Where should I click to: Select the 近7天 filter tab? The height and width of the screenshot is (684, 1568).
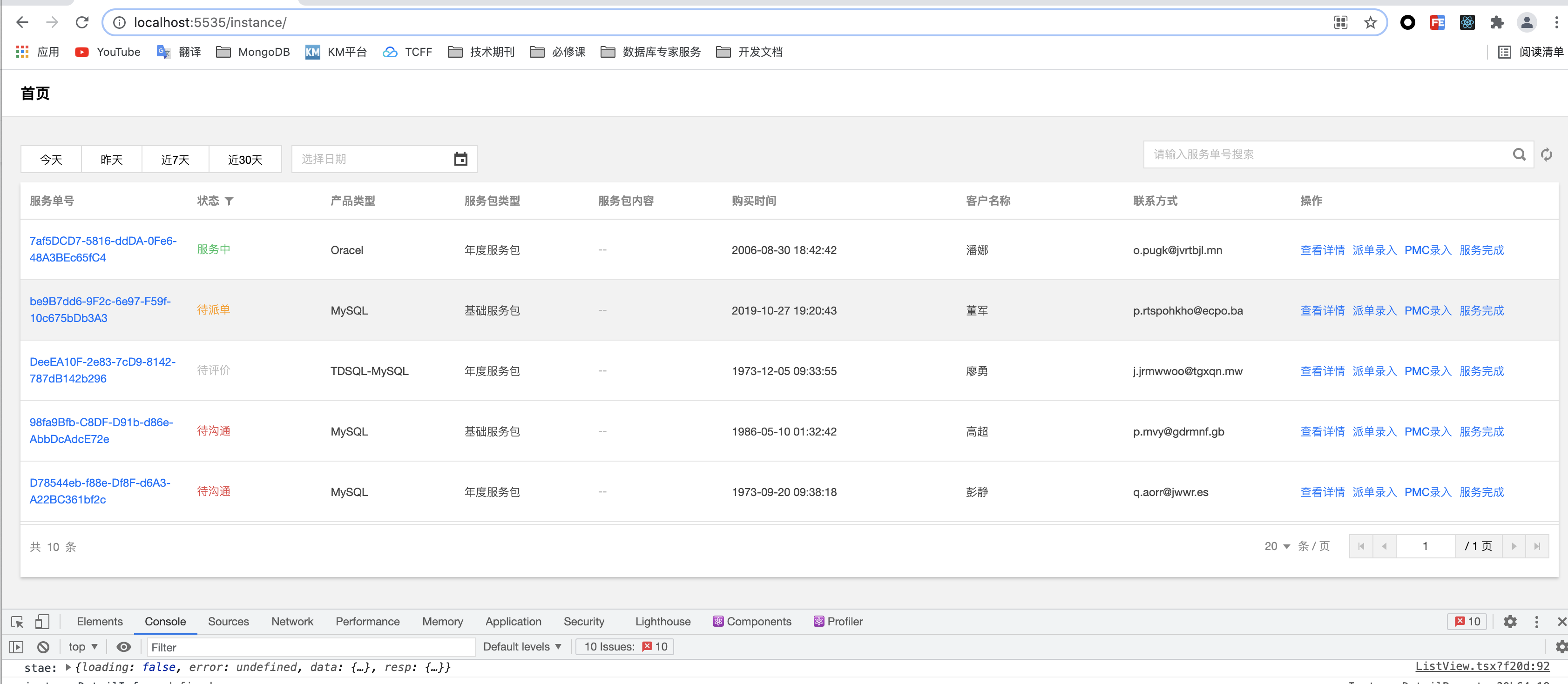point(176,160)
